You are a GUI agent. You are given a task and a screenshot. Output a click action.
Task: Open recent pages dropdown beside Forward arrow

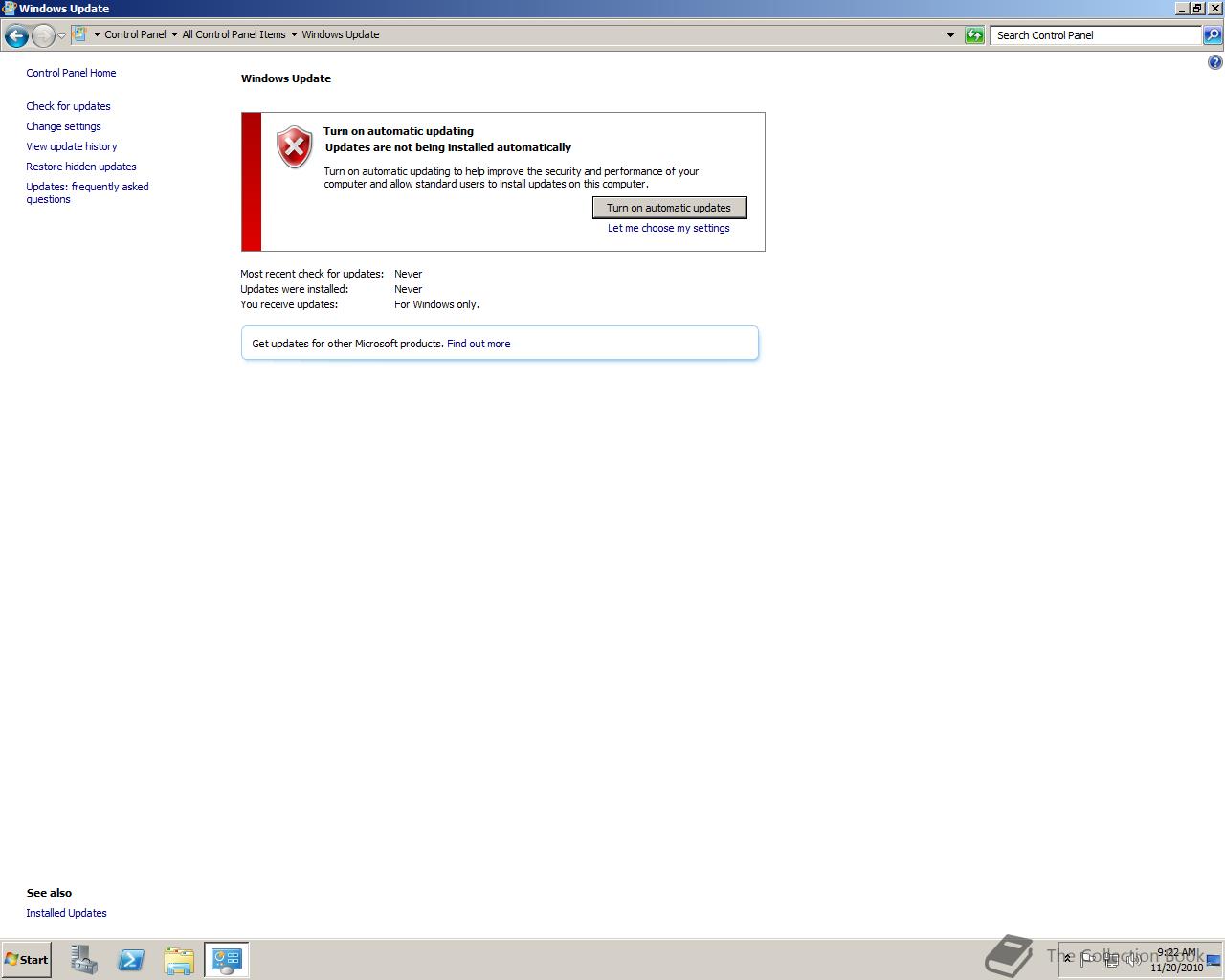click(62, 35)
